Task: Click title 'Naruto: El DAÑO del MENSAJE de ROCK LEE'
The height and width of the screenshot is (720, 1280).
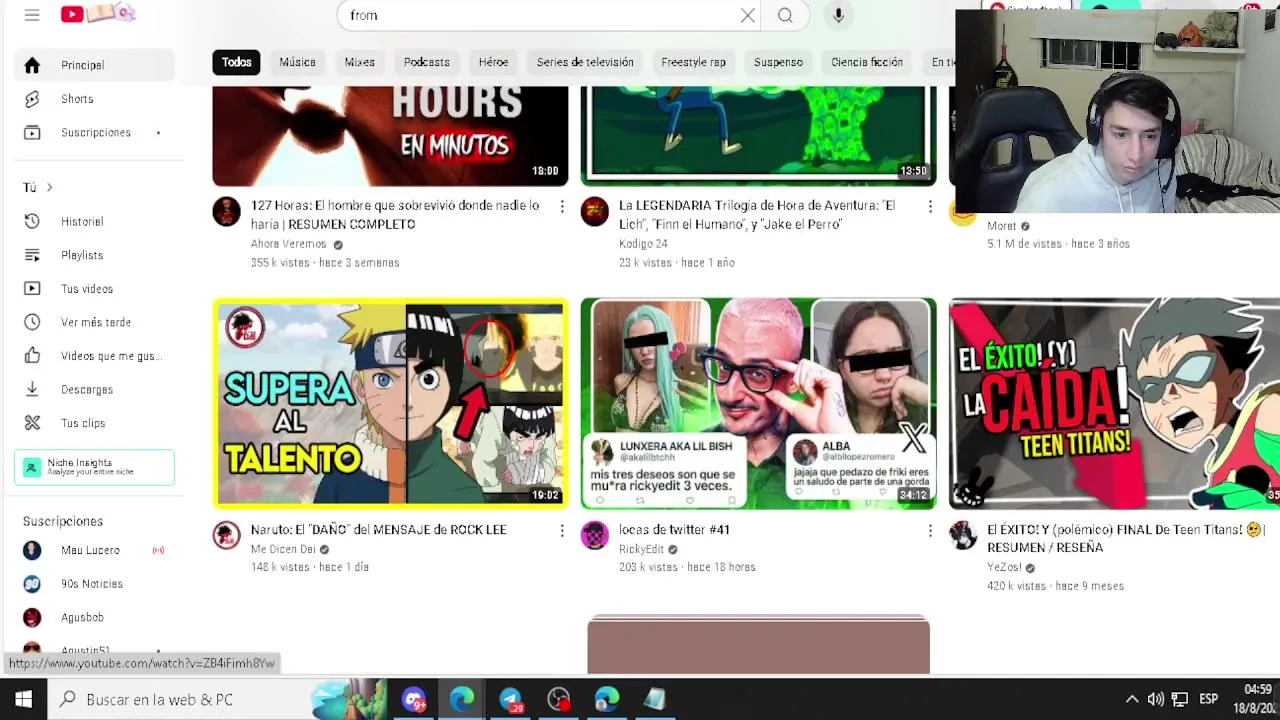Action: coord(378,530)
